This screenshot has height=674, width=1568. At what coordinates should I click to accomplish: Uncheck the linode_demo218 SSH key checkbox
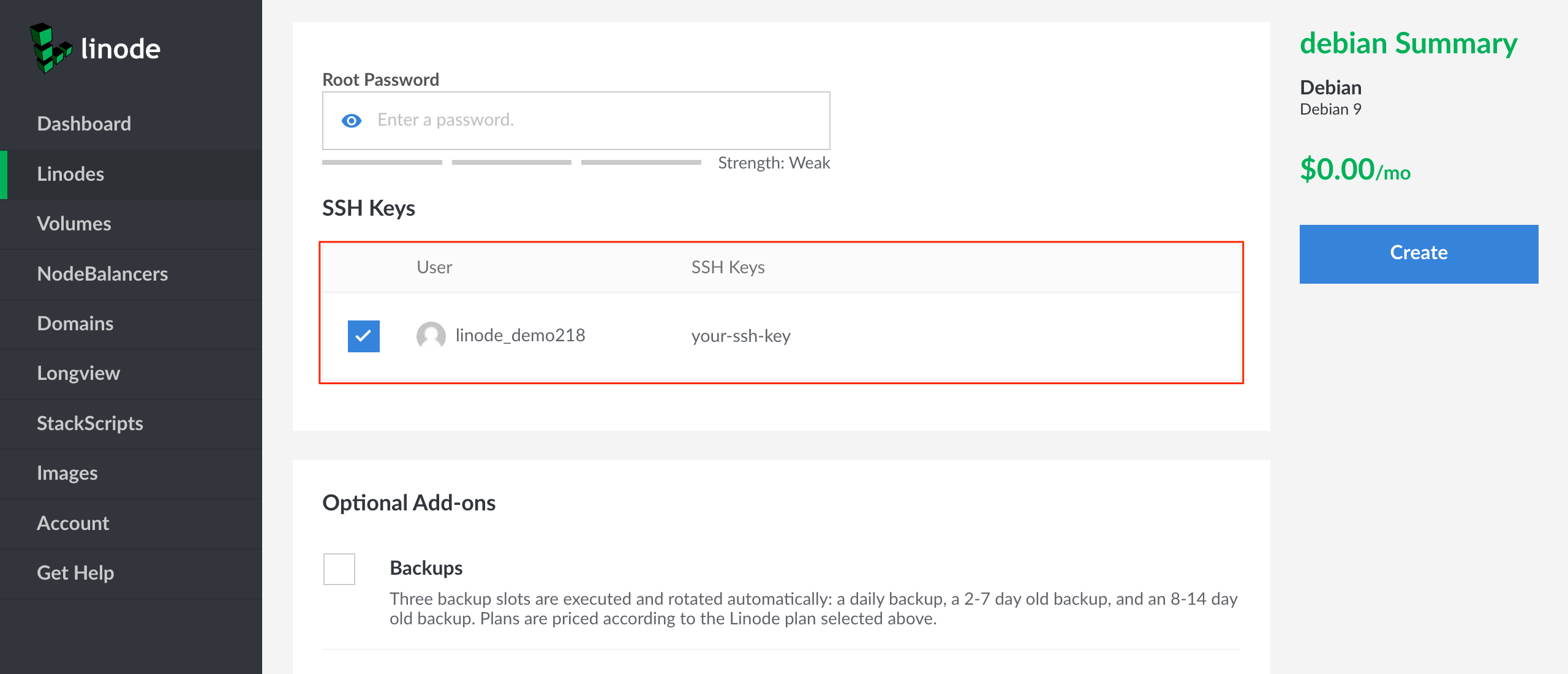click(363, 336)
